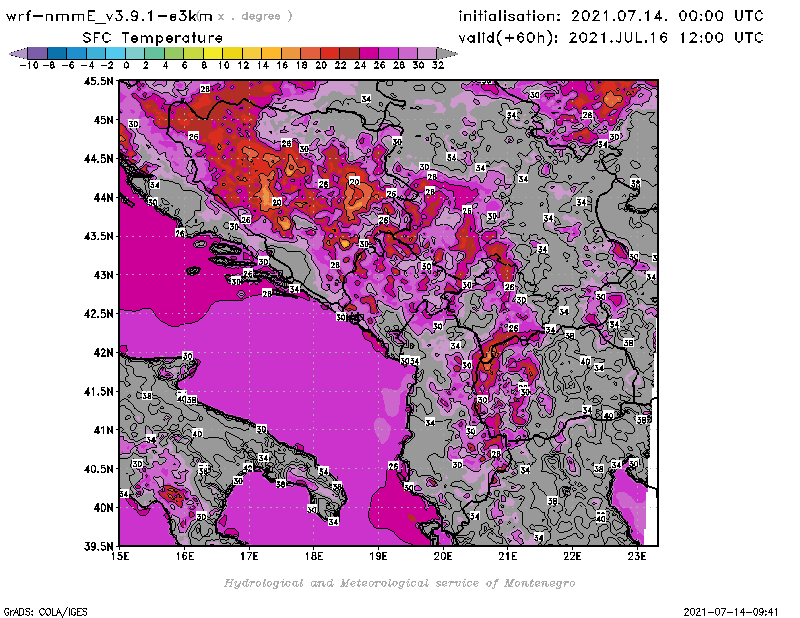Click 'Hydrological and Meteorological service of Montenegro' caption

pos(399,583)
